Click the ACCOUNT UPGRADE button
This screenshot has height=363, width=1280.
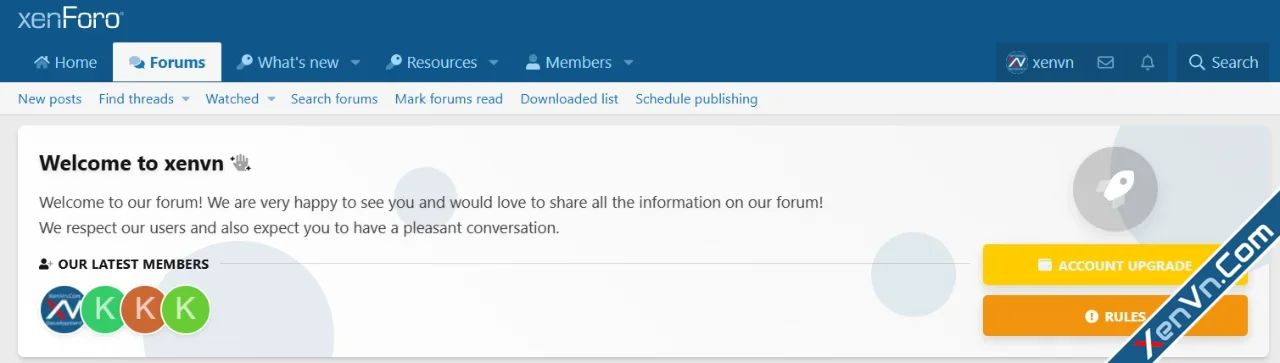pyautogui.click(x=1115, y=265)
